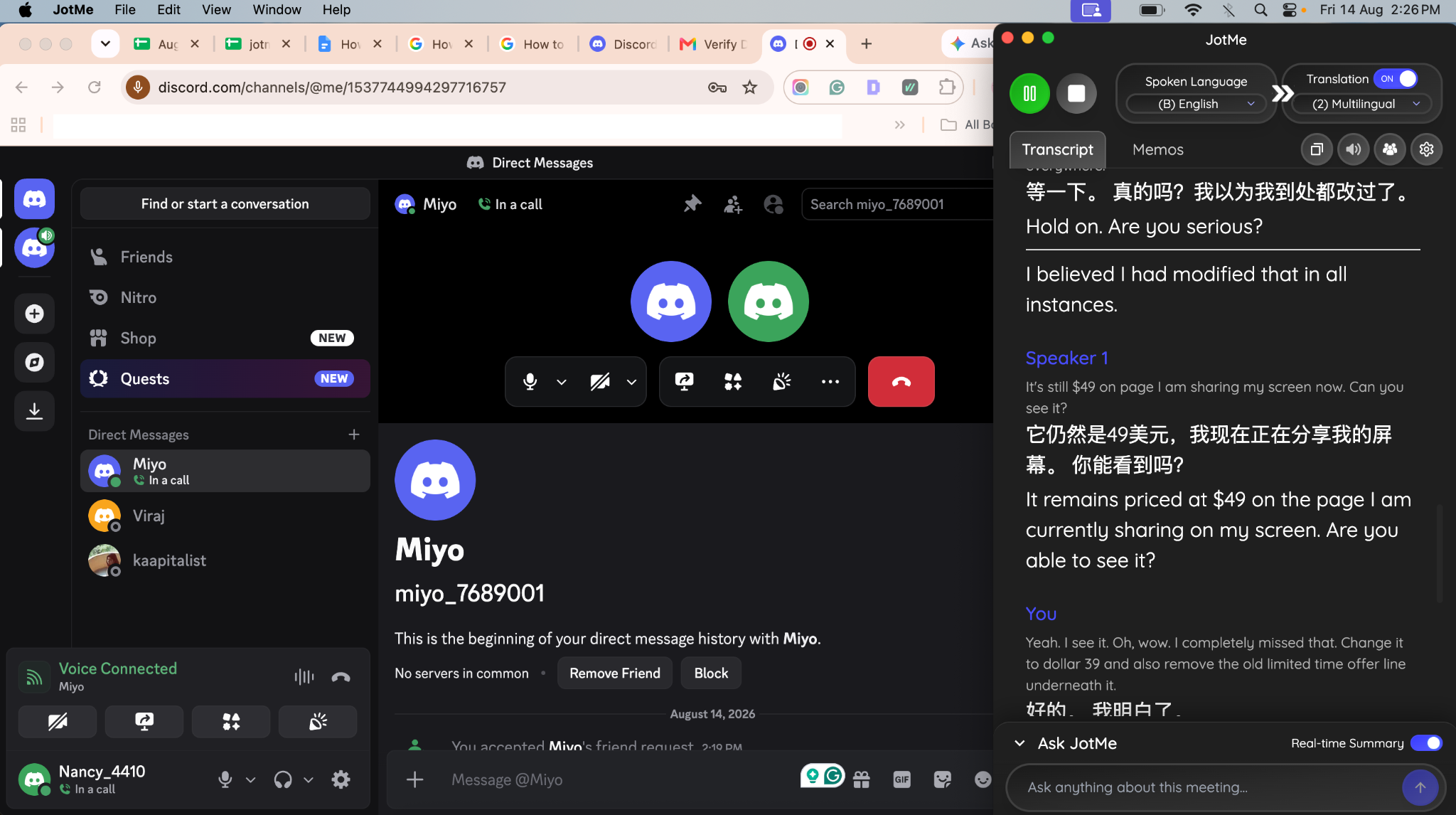Viewport: 1456px width, 815px height.
Task: Open the Nitro page
Action: [225, 297]
